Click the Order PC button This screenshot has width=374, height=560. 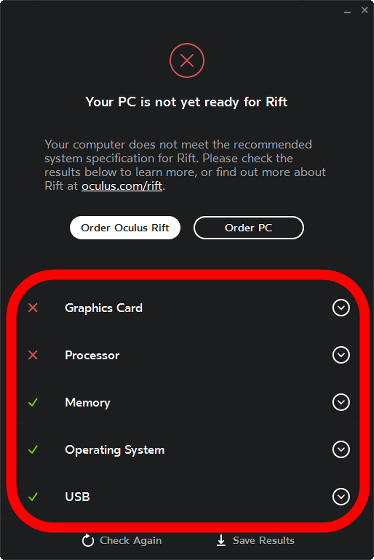click(249, 228)
